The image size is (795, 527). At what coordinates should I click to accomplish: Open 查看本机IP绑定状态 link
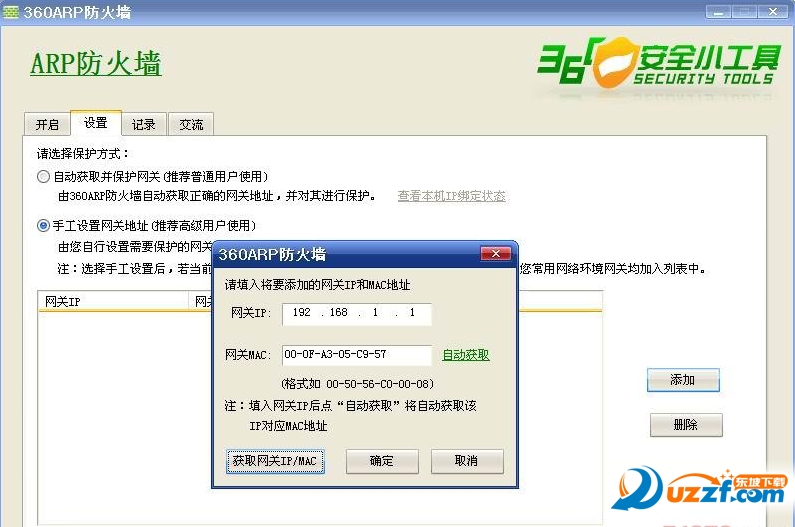click(451, 196)
